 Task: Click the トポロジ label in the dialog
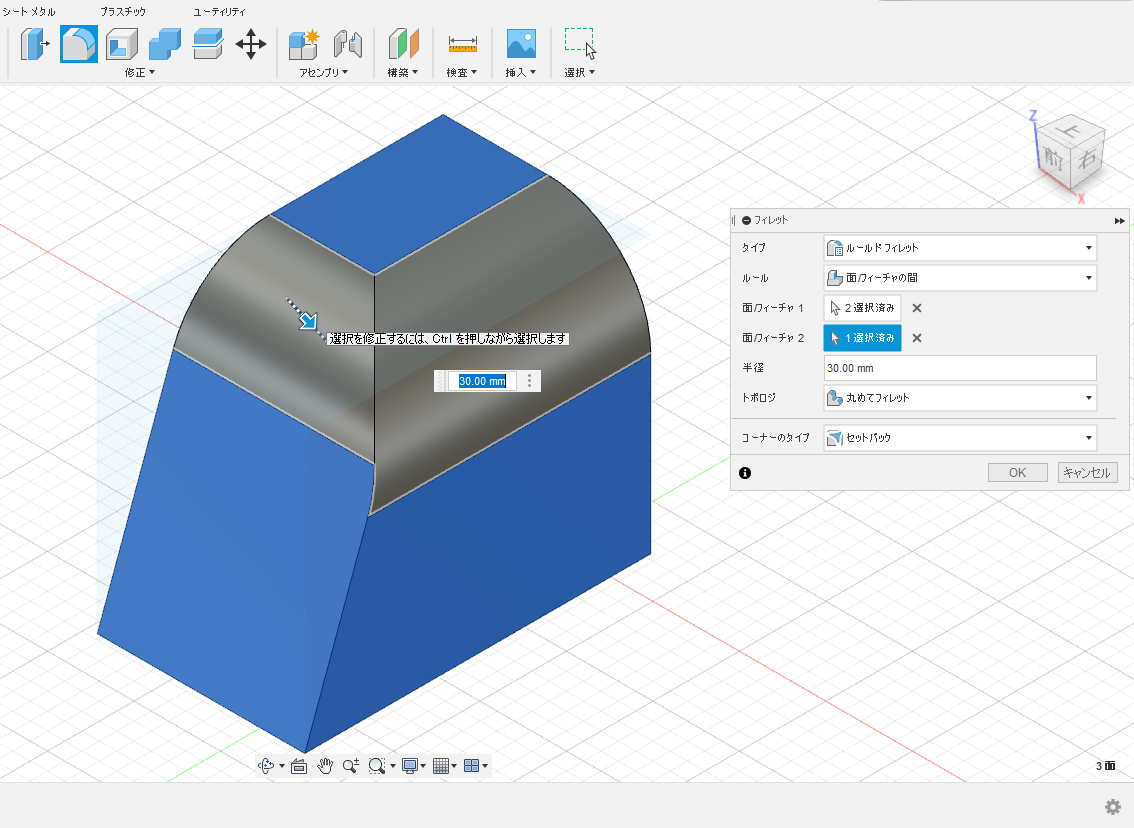[759, 398]
